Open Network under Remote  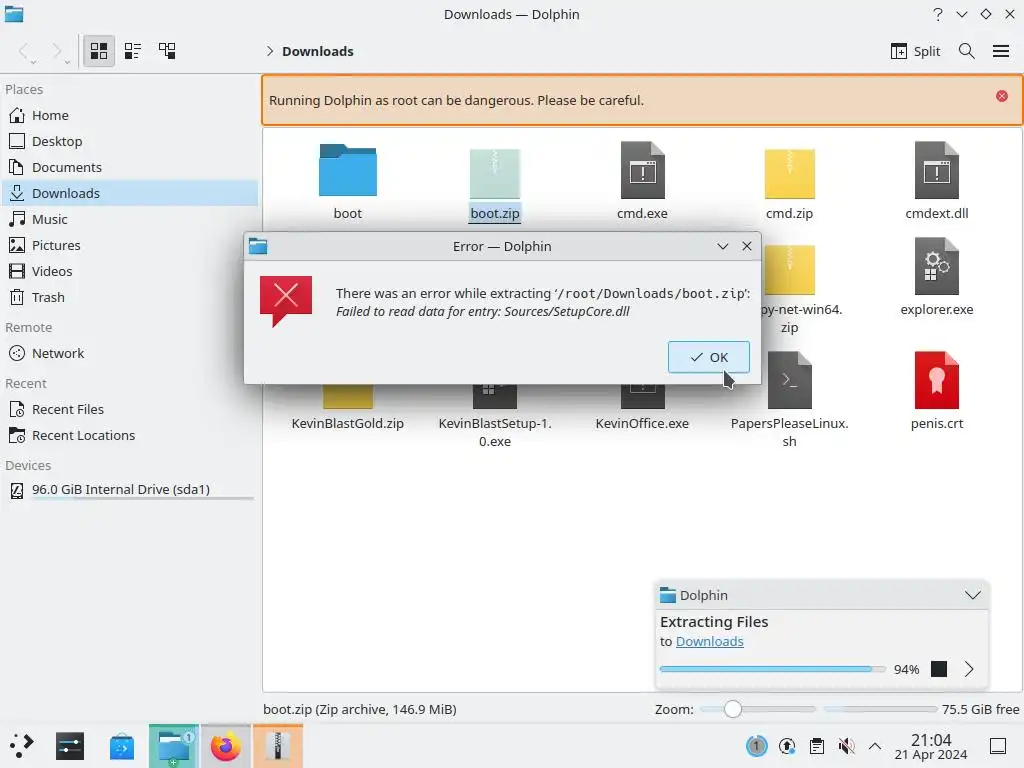(129, 353)
